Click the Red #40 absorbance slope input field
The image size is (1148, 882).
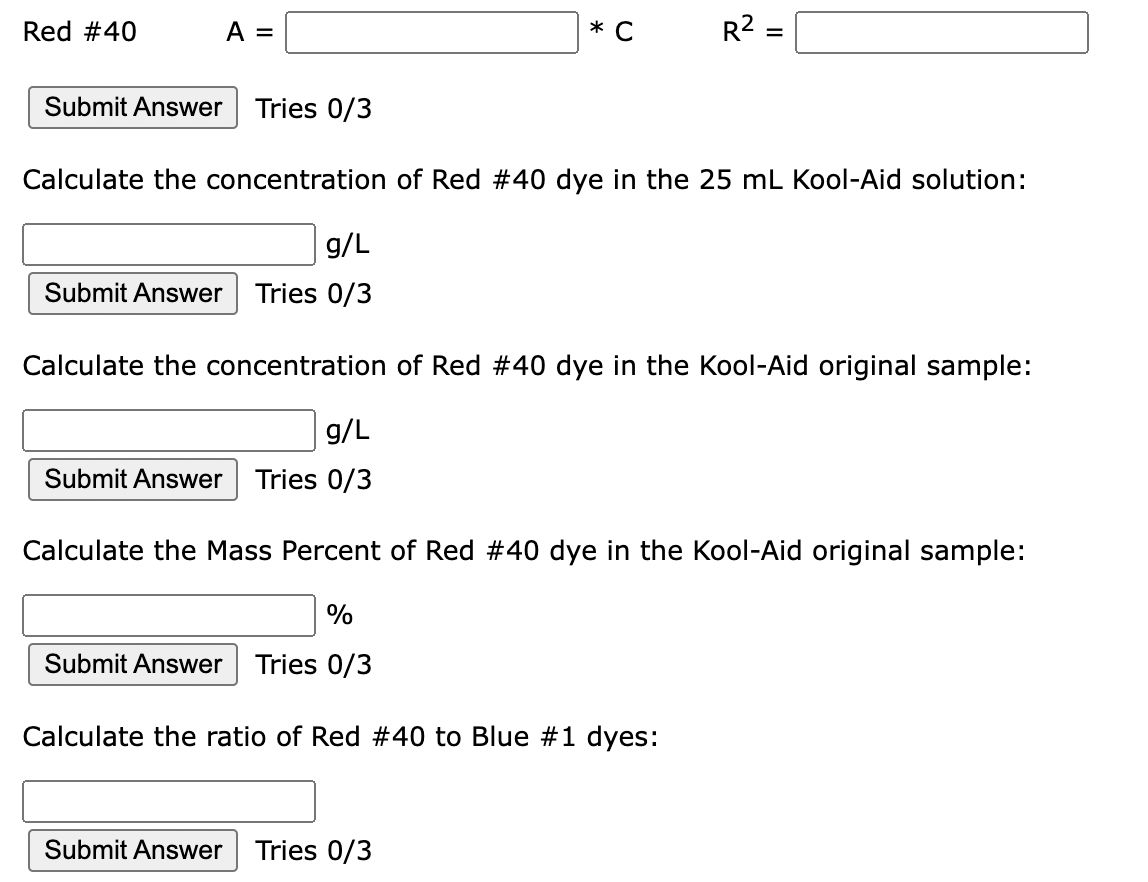[x=431, y=32]
